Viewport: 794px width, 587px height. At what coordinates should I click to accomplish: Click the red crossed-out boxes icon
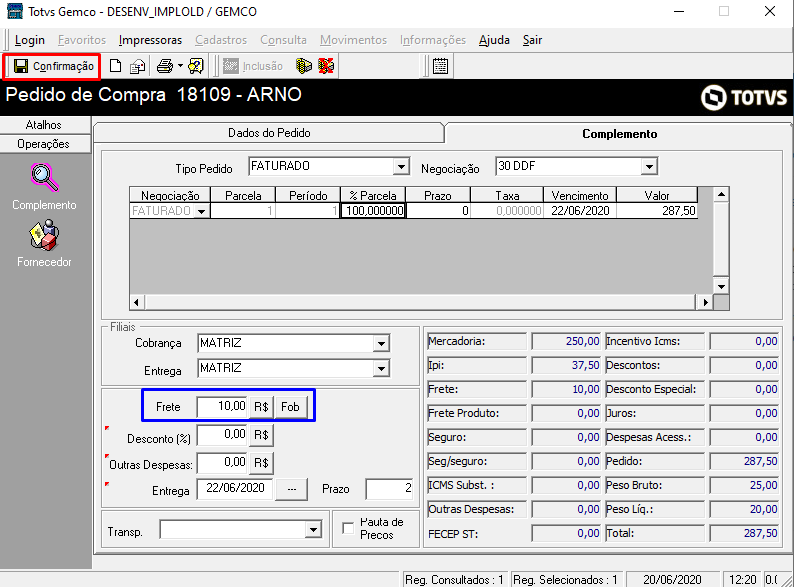[326, 66]
